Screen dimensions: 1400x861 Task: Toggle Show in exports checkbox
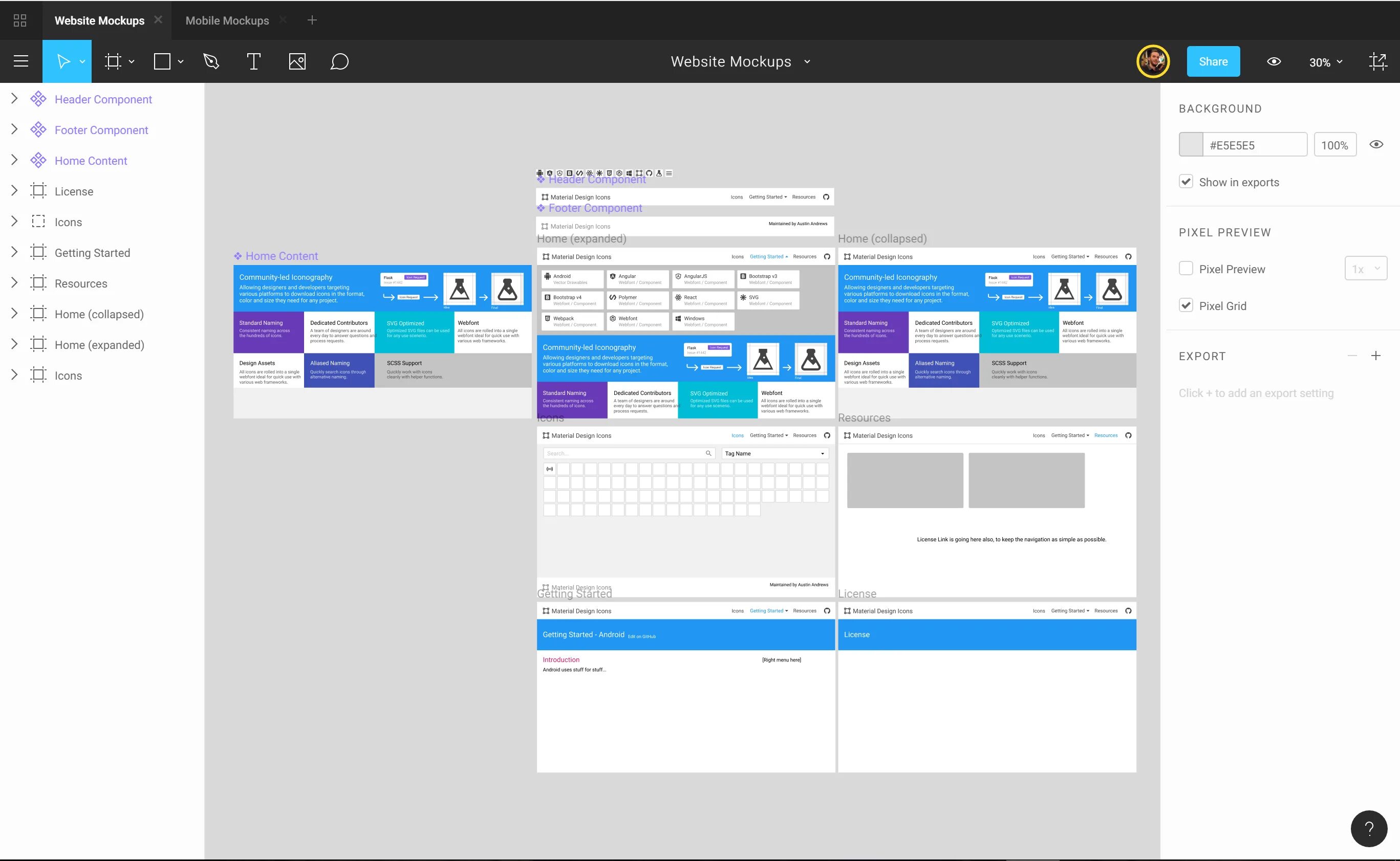pos(1186,181)
